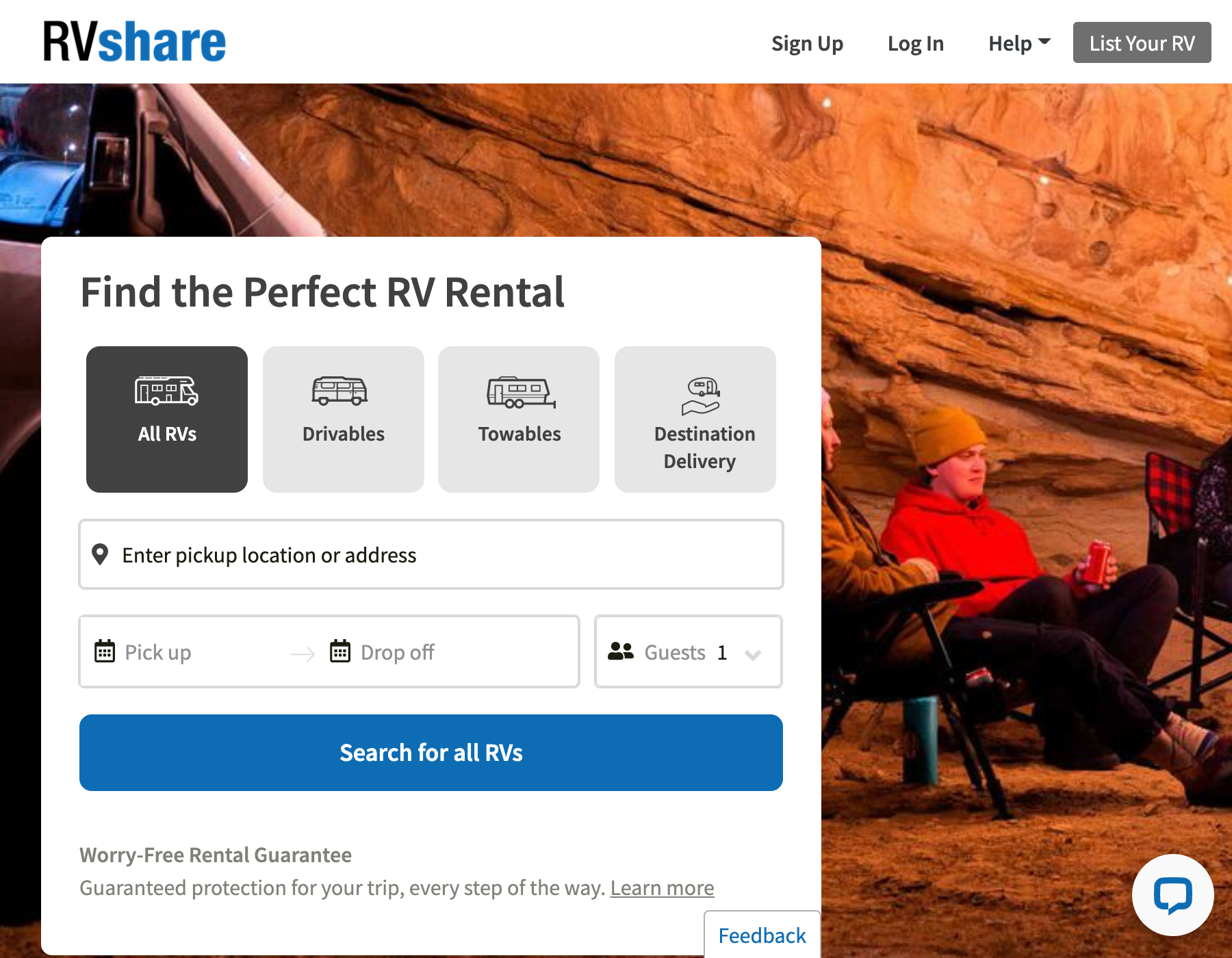Screen dimensions: 1232x958
Task: Click the RVshare logo
Action: pos(133,41)
